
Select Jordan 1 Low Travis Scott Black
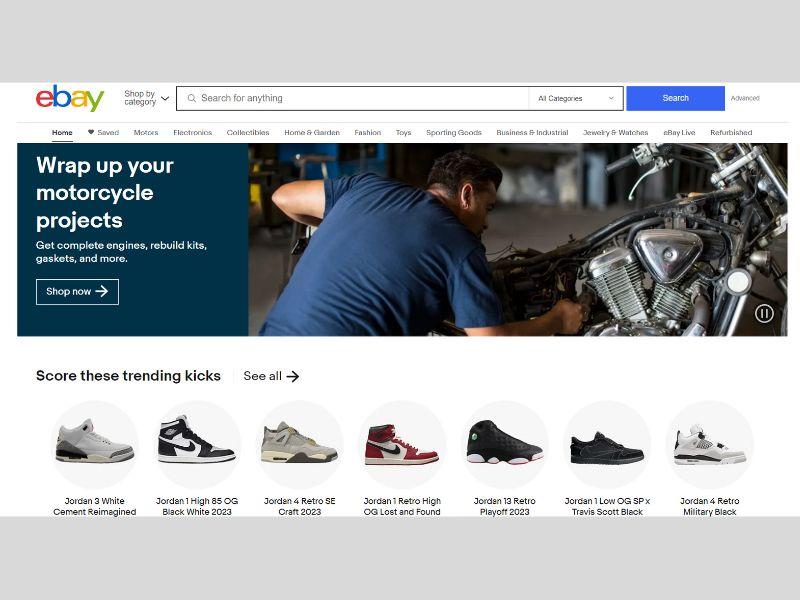606,444
